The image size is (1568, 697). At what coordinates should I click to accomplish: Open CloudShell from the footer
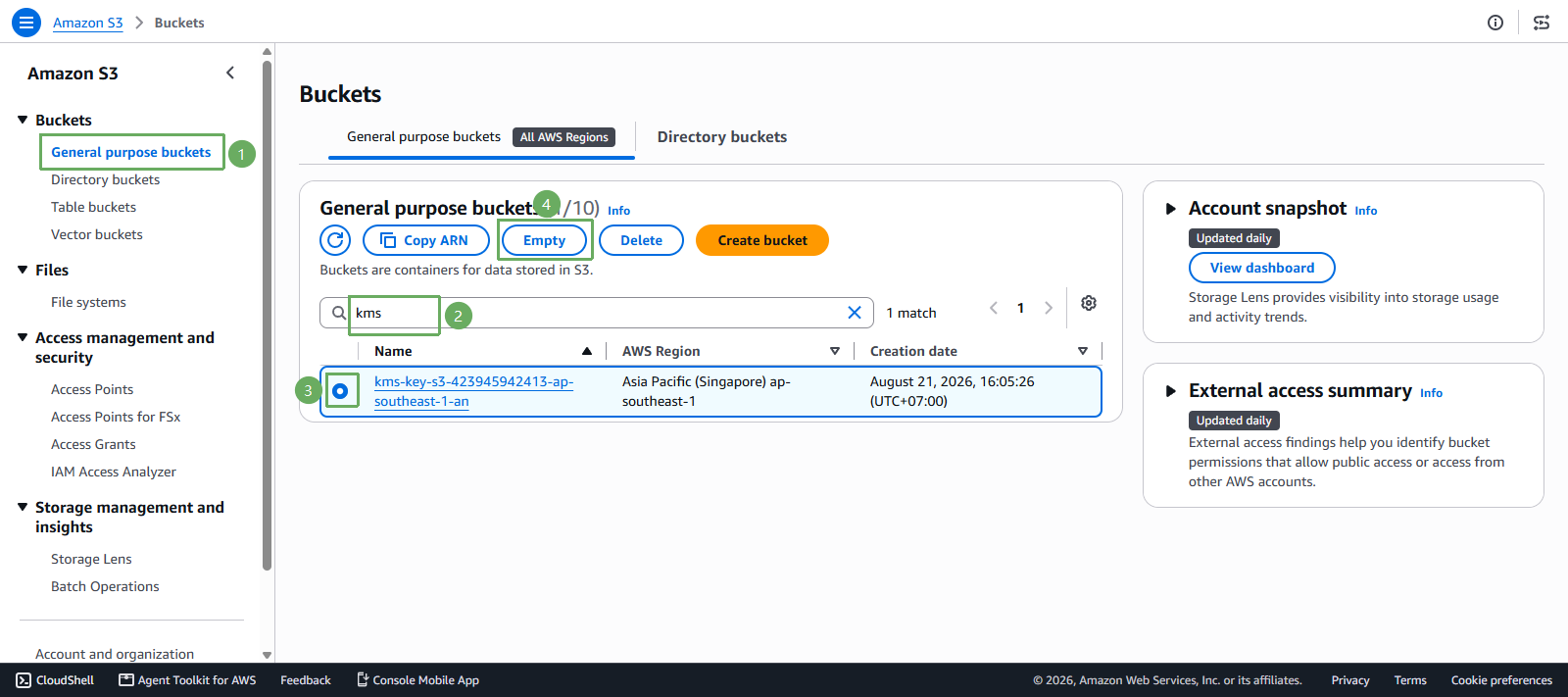click(56, 680)
